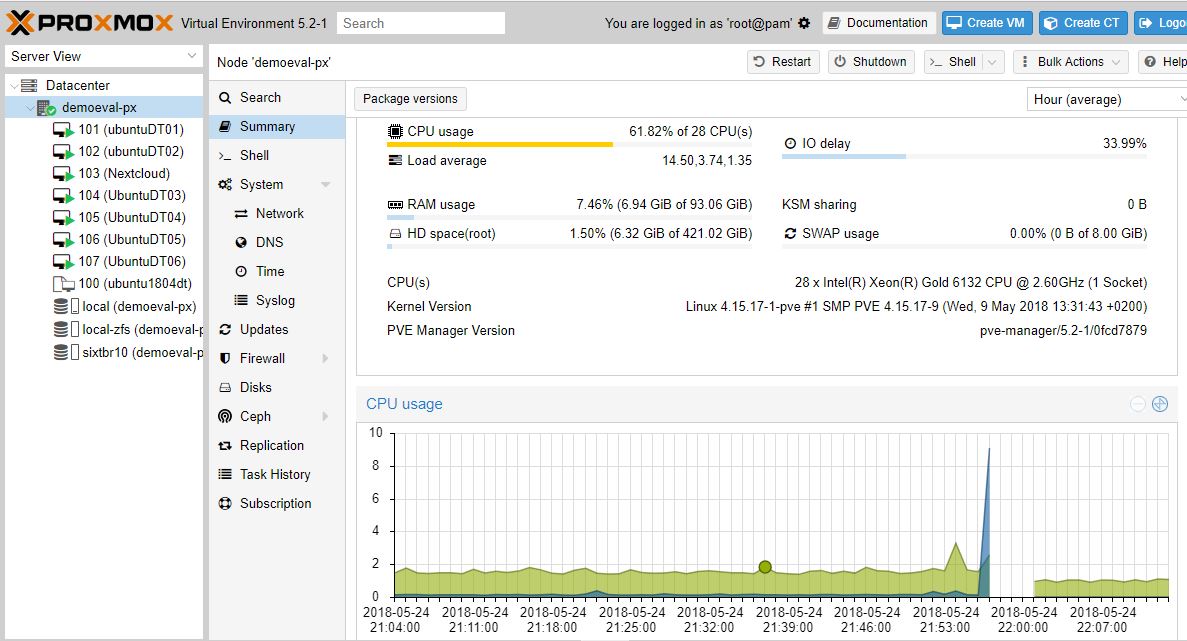Click the Create VM button

click(984, 23)
